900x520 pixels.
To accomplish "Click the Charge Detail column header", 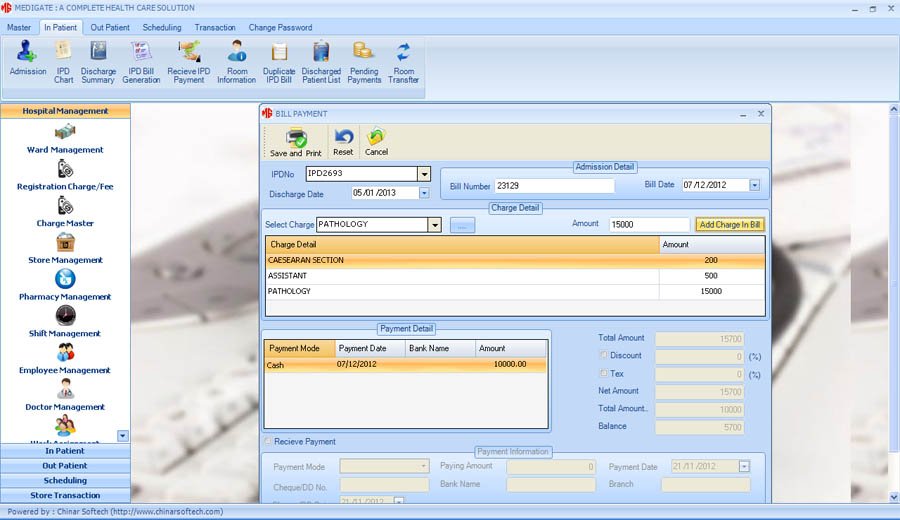I will click(x=463, y=245).
